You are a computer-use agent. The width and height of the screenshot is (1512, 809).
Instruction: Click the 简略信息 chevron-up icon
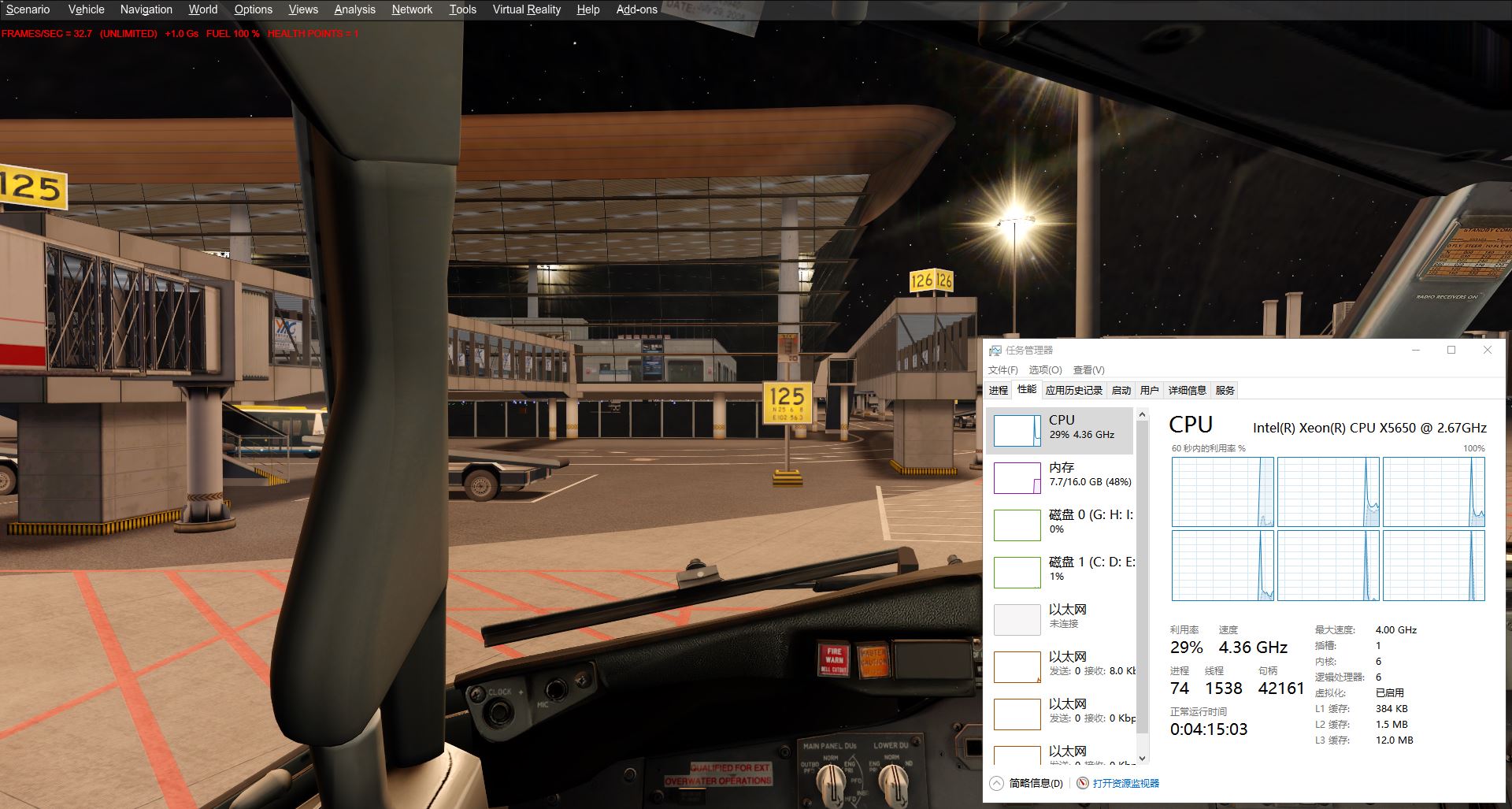[x=997, y=783]
